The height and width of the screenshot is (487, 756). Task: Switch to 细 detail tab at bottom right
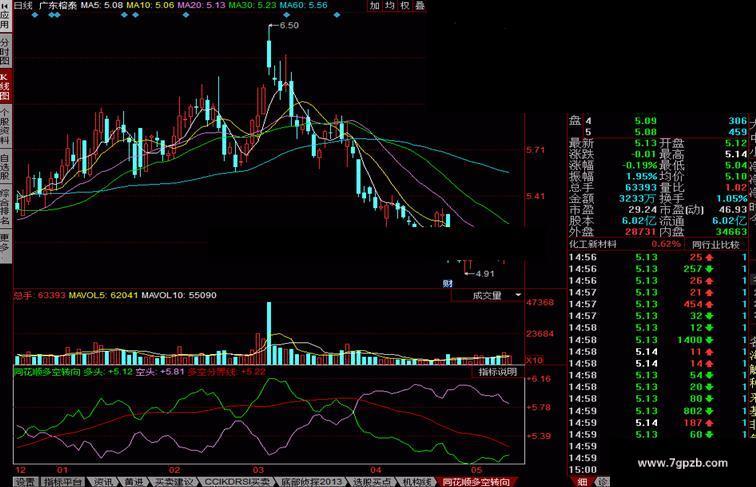[x=582, y=482]
